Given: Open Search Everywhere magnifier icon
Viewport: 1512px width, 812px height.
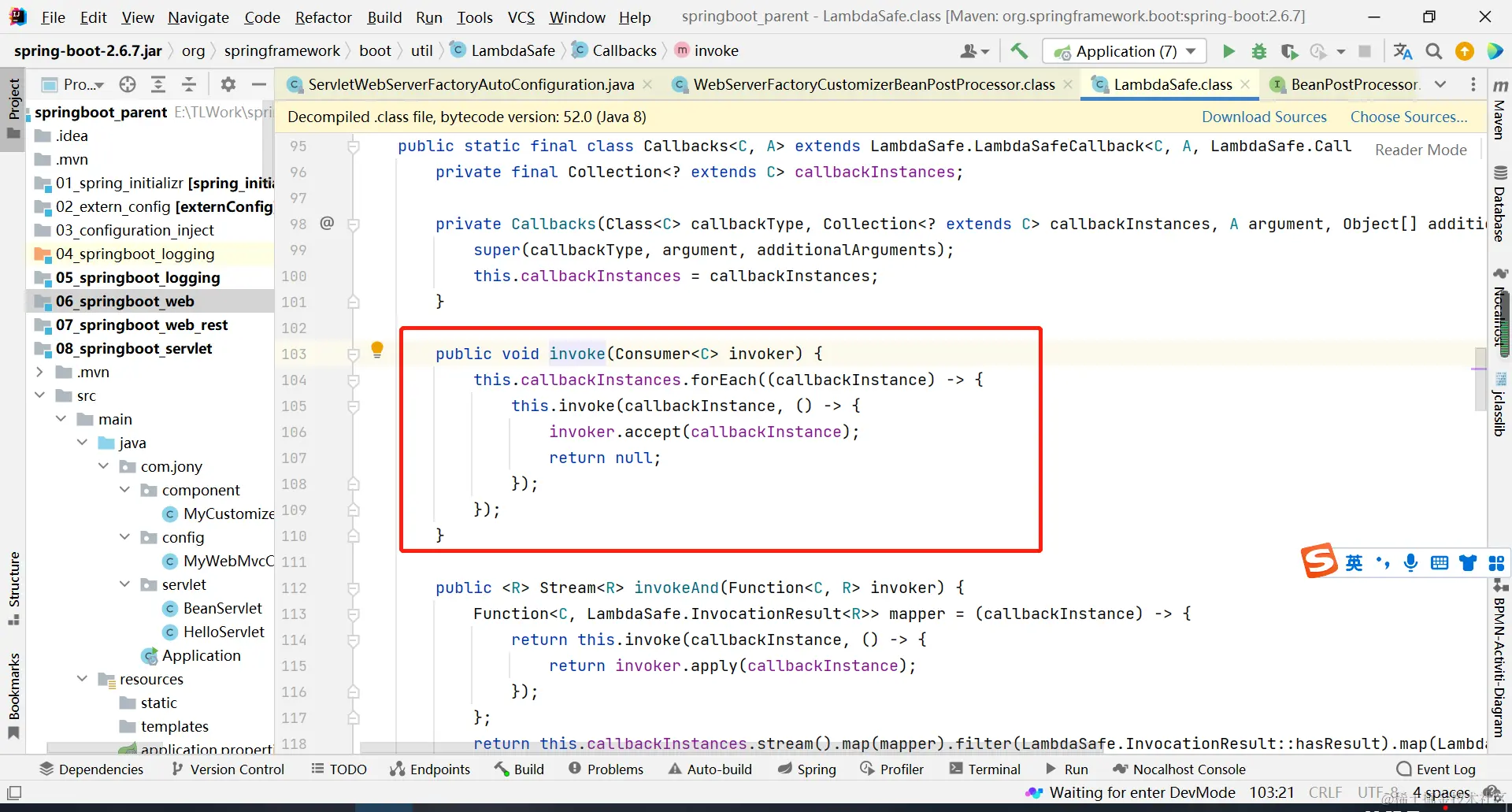Looking at the screenshot, I should tap(1434, 51).
